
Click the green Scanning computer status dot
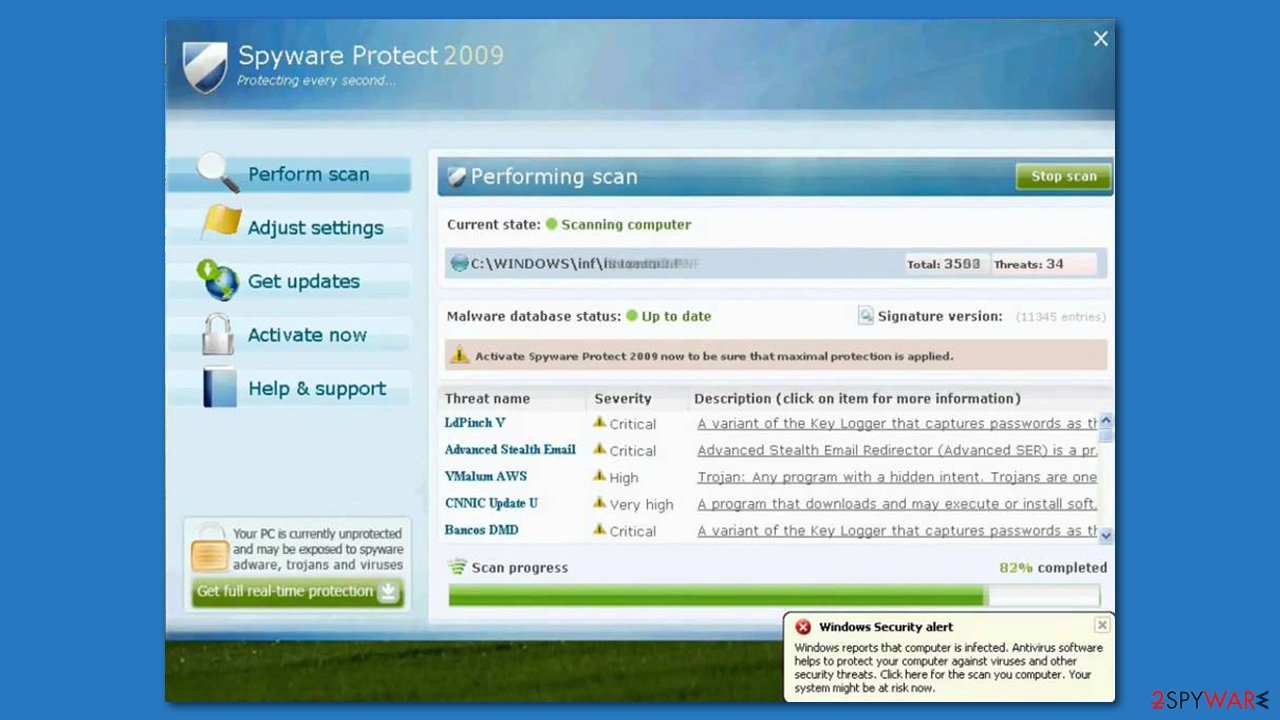click(x=551, y=224)
